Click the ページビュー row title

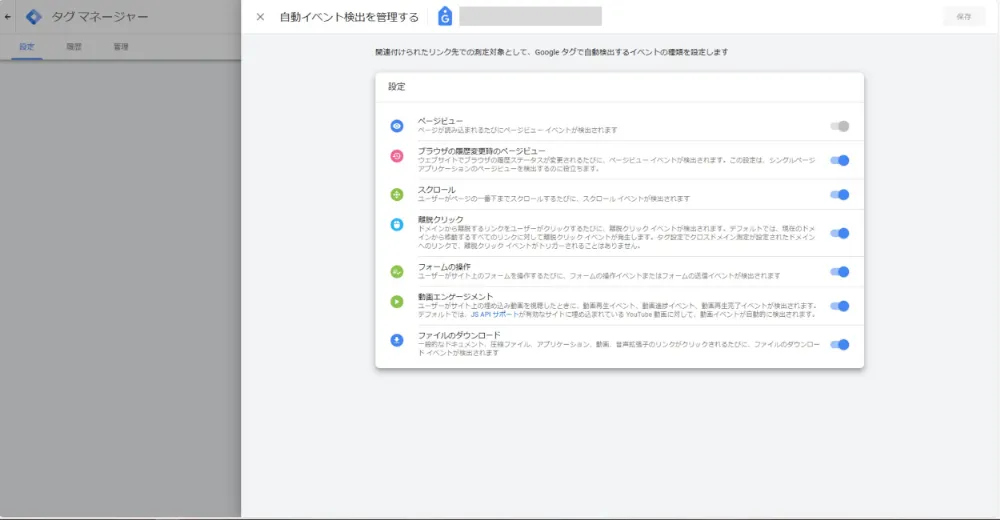pos(440,121)
